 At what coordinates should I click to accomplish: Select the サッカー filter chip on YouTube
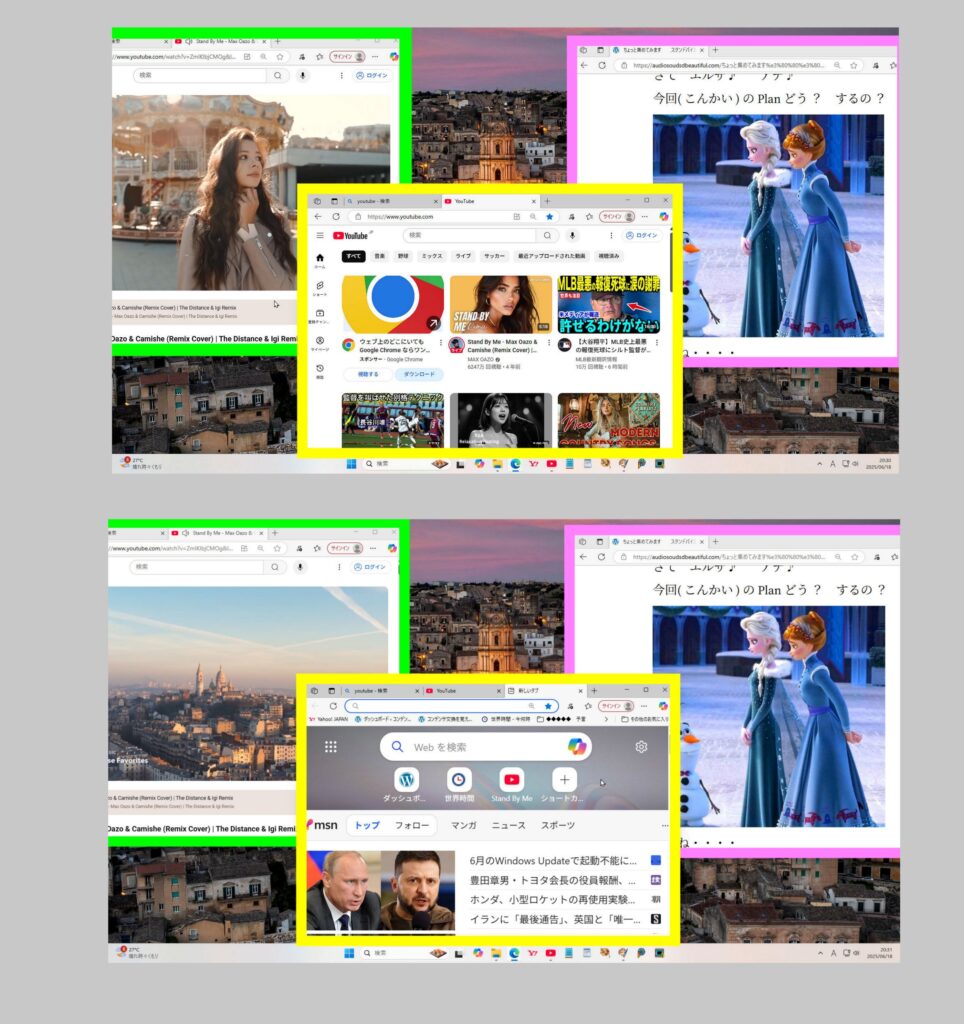494,256
